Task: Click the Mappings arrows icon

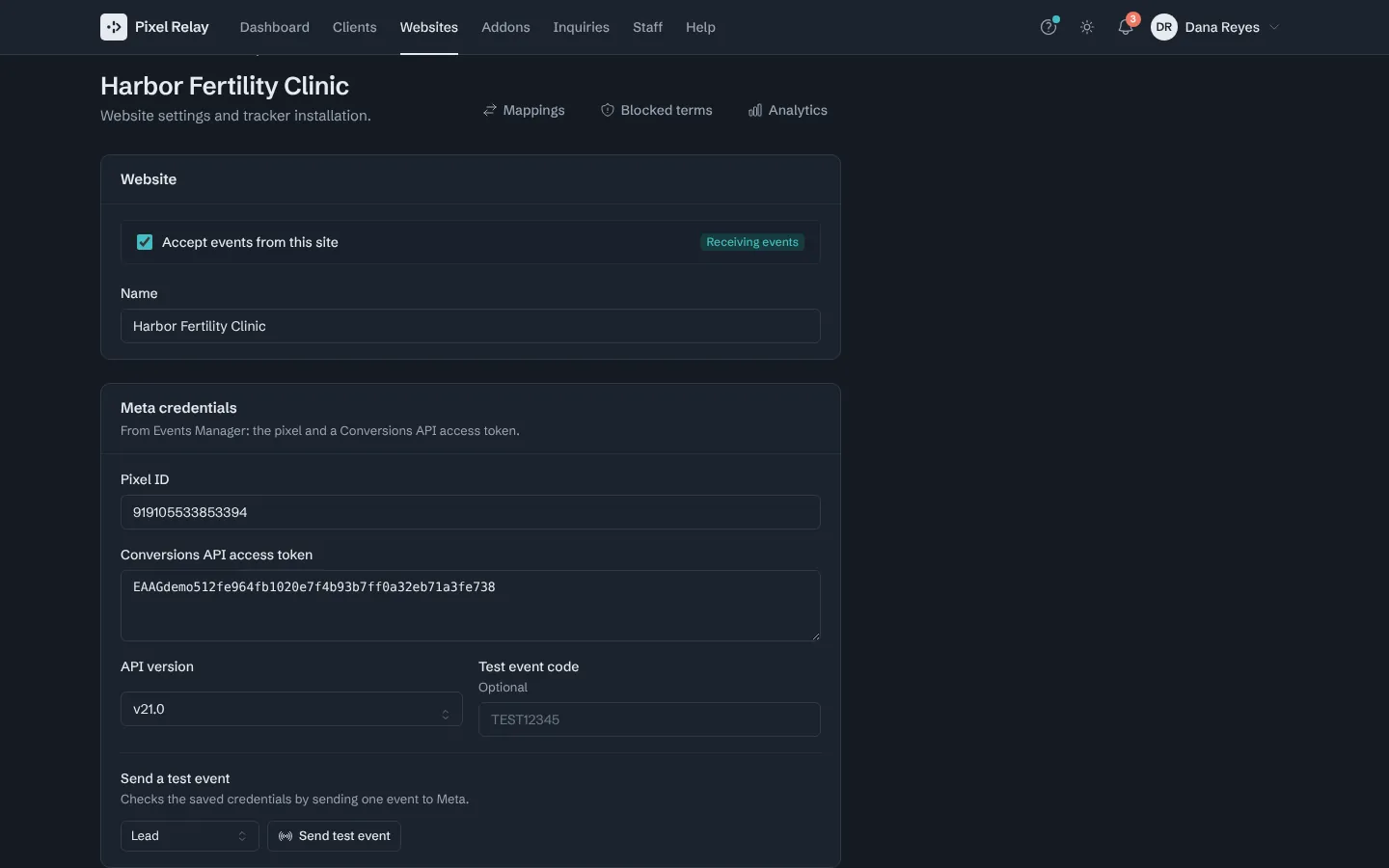Action: [x=490, y=110]
